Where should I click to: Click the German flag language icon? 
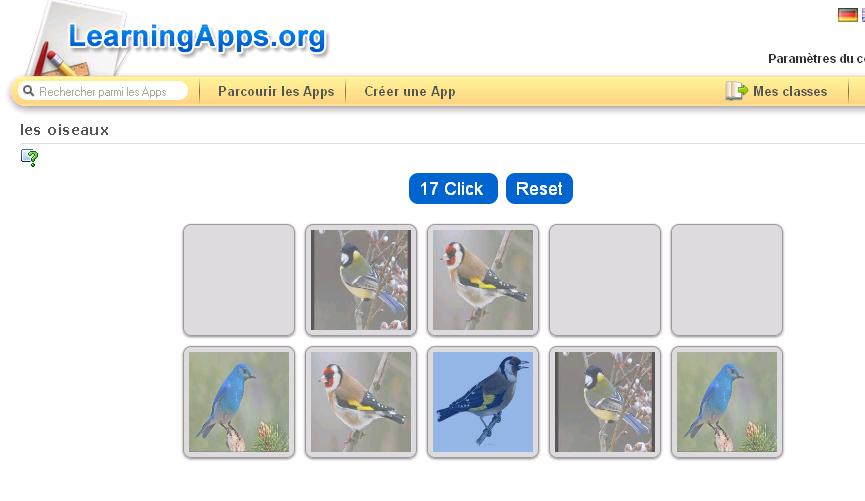(x=847, y=15)
